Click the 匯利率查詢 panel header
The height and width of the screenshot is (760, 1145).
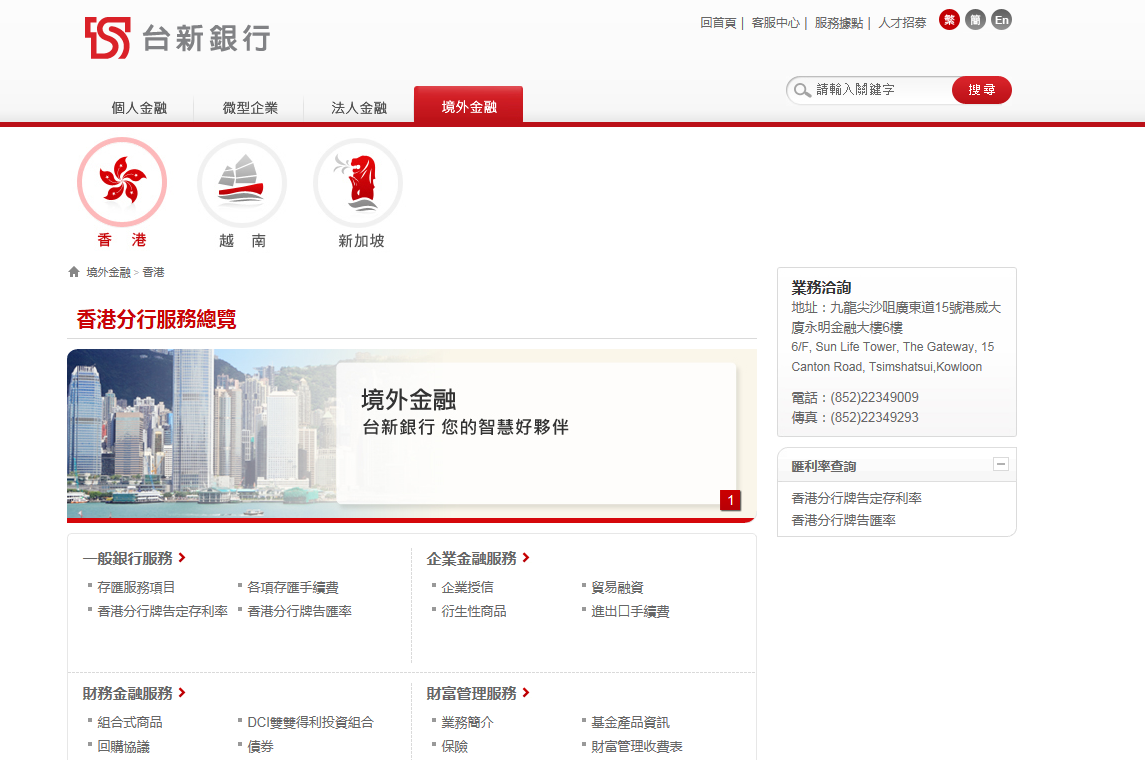click(x=897, y=465)
